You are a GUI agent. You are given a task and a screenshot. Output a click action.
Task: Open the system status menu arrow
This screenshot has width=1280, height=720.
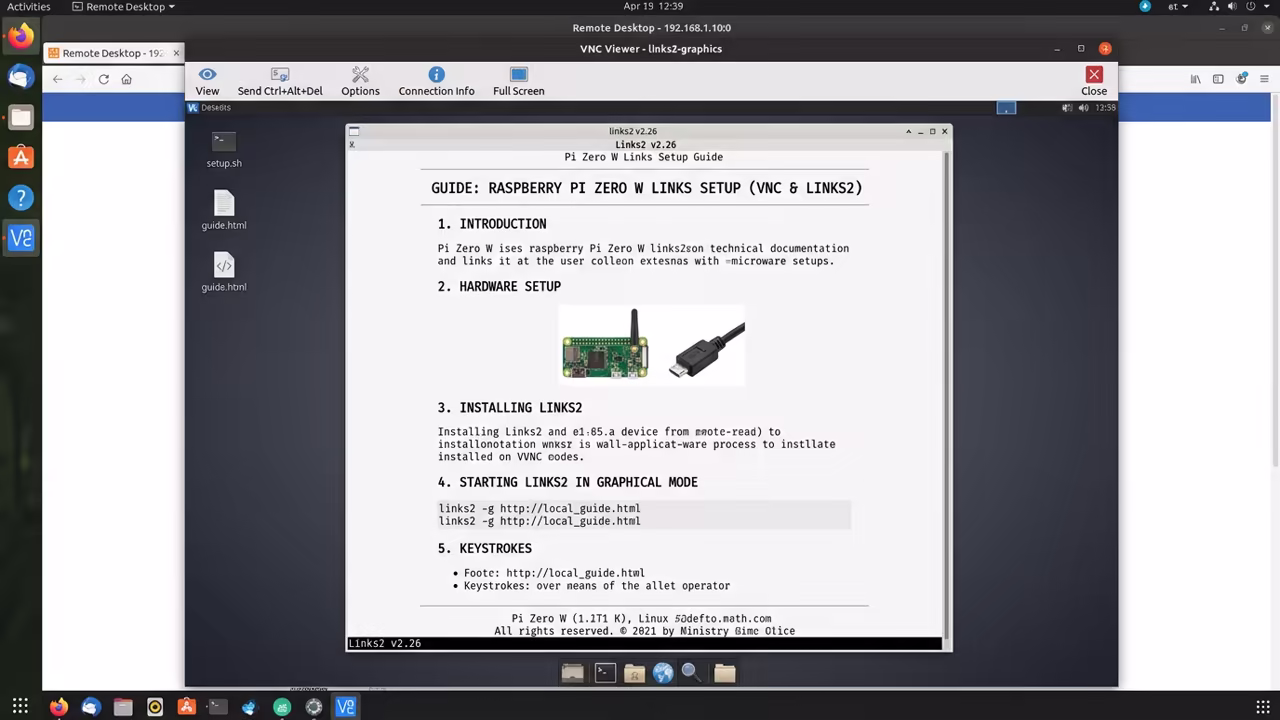1268,7
